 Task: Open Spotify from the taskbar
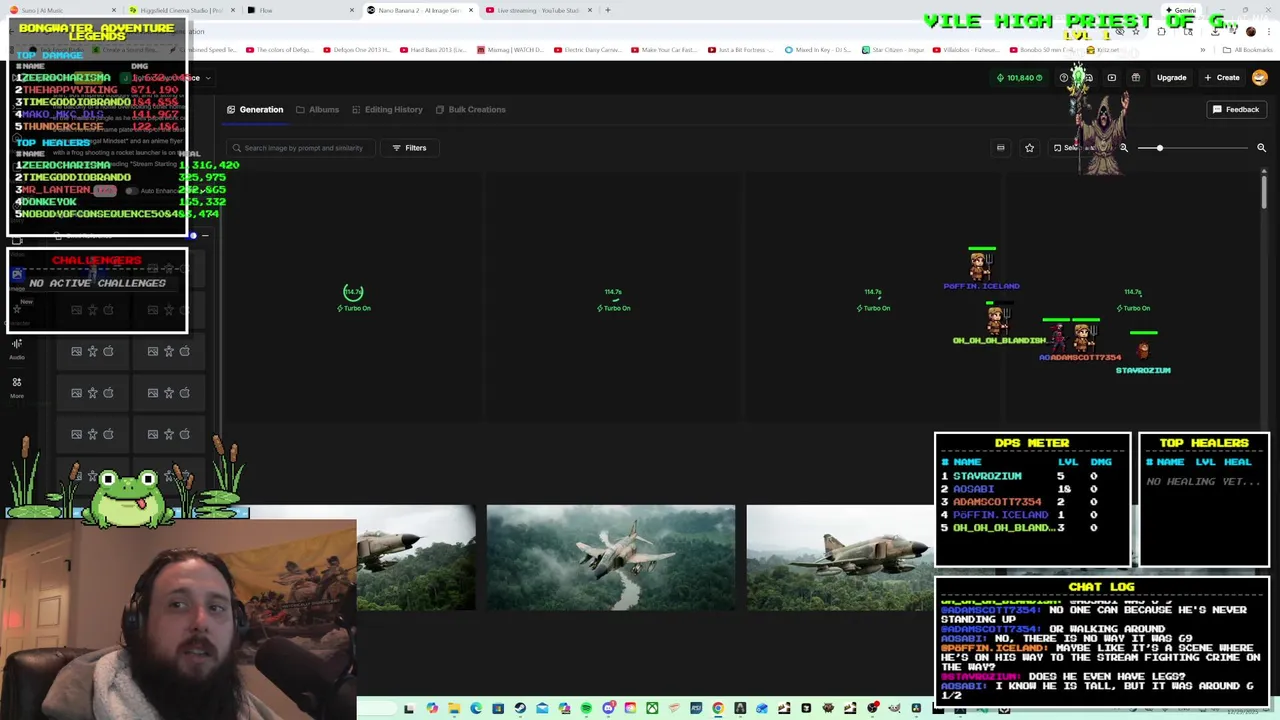[x=586, y=709]
